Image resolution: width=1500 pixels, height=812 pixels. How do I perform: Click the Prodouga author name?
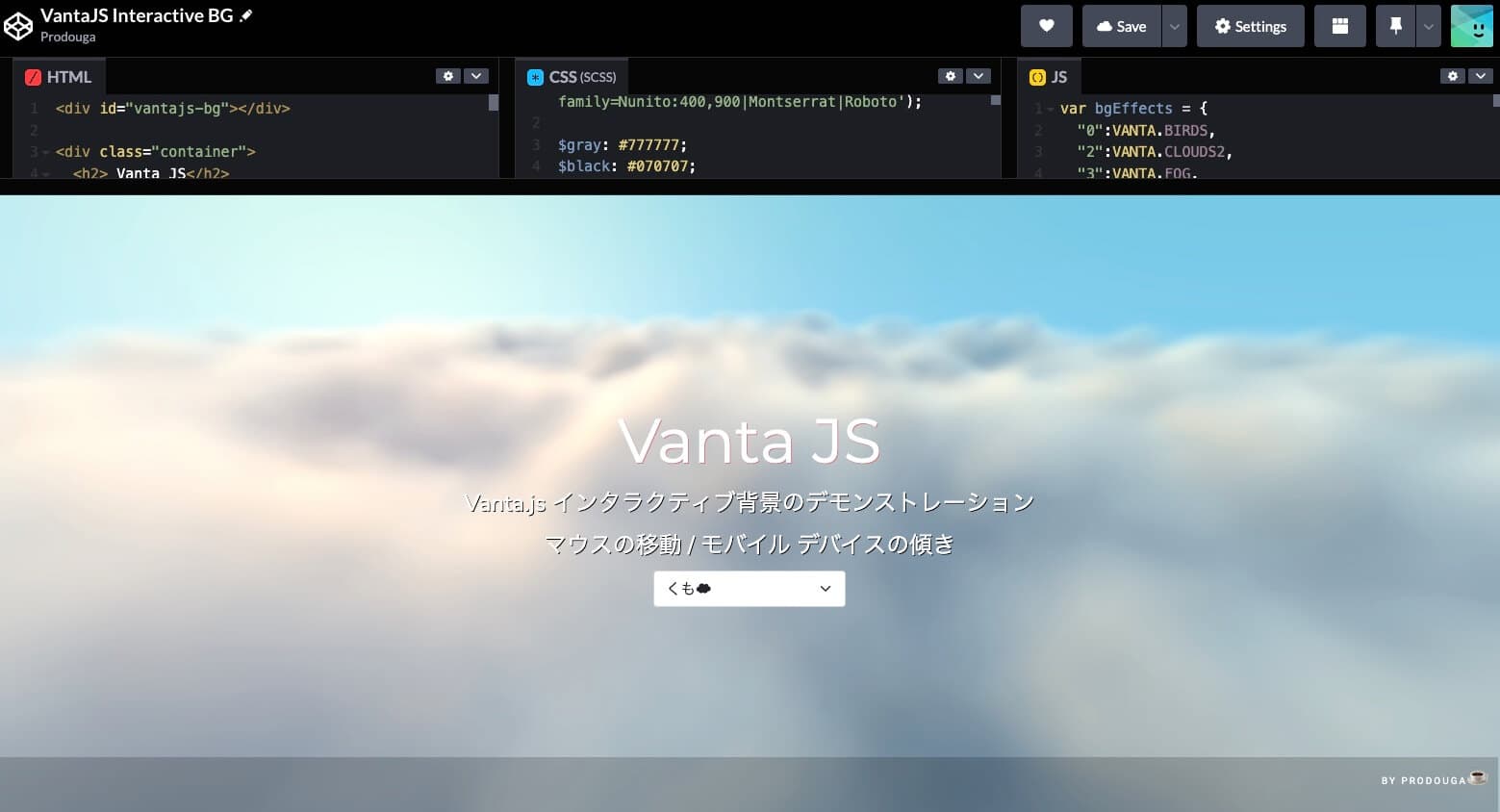(67, 37)
